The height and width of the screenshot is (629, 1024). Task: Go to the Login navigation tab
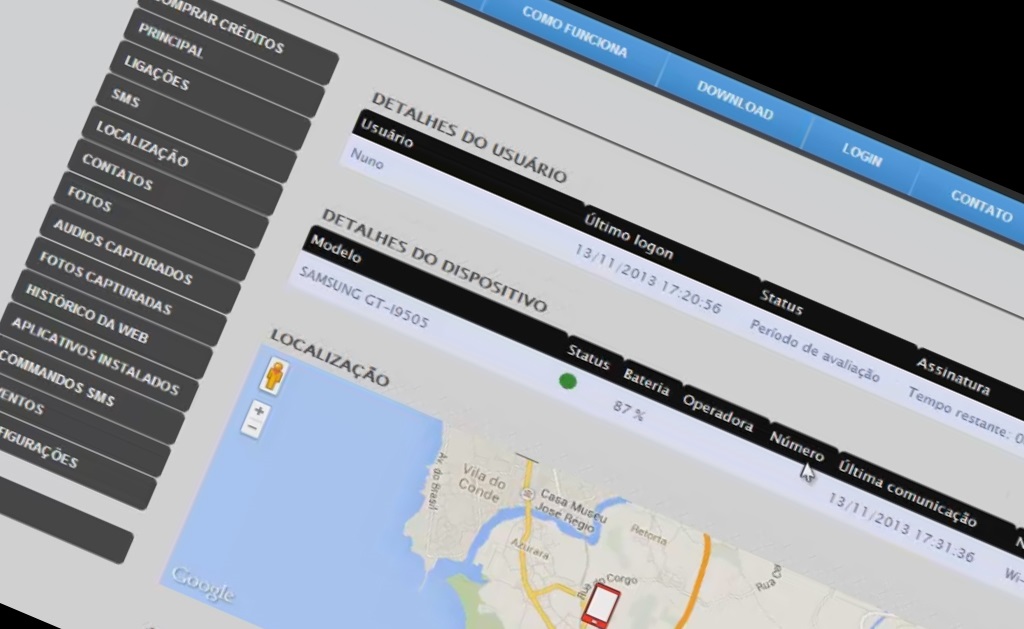[861, 155]
